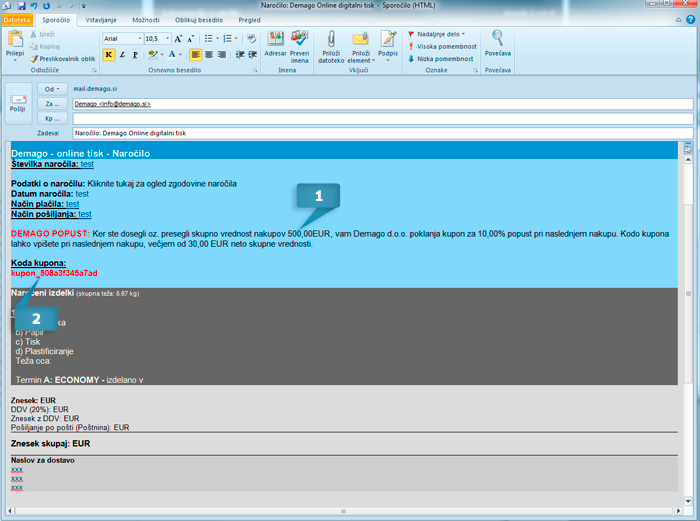This screenshot has width=700, height=521.
Task: Send the email with Pošlji
Action: click(x=18, y=103)
